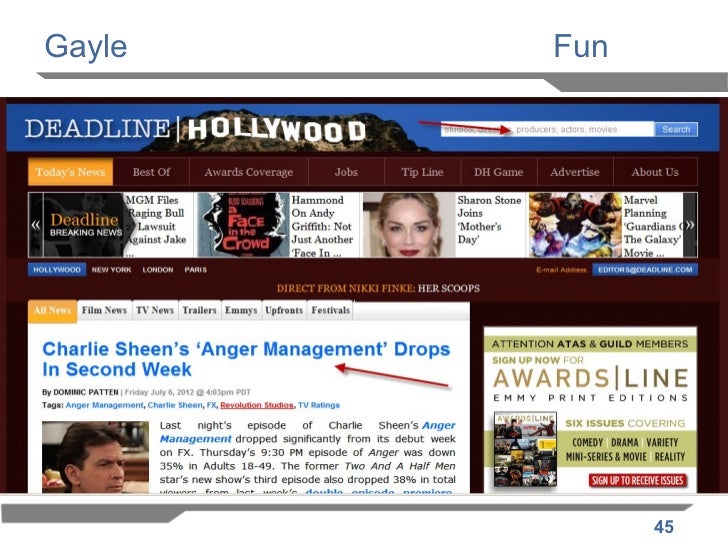Click author name Dominic Patten
Screen dimensions: 728x546
[x=86, y=392]
